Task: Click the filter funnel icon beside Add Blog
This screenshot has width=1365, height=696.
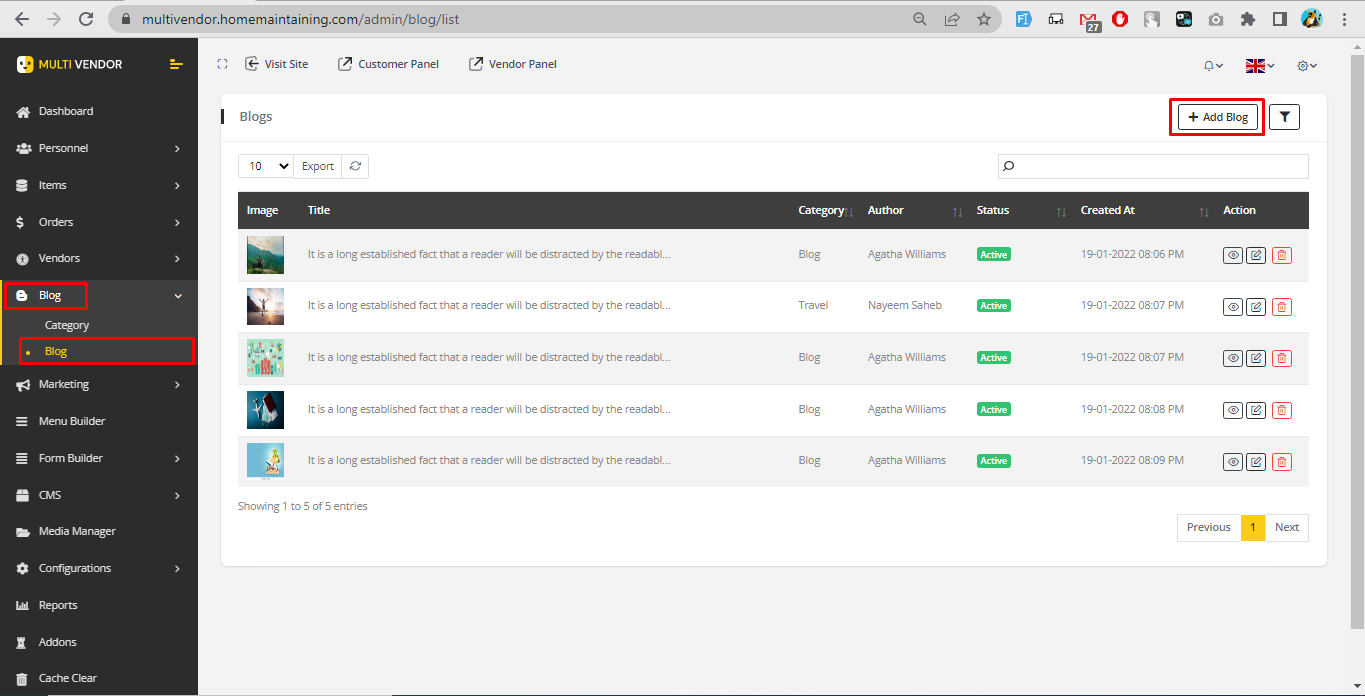Action: [1284, 117]
